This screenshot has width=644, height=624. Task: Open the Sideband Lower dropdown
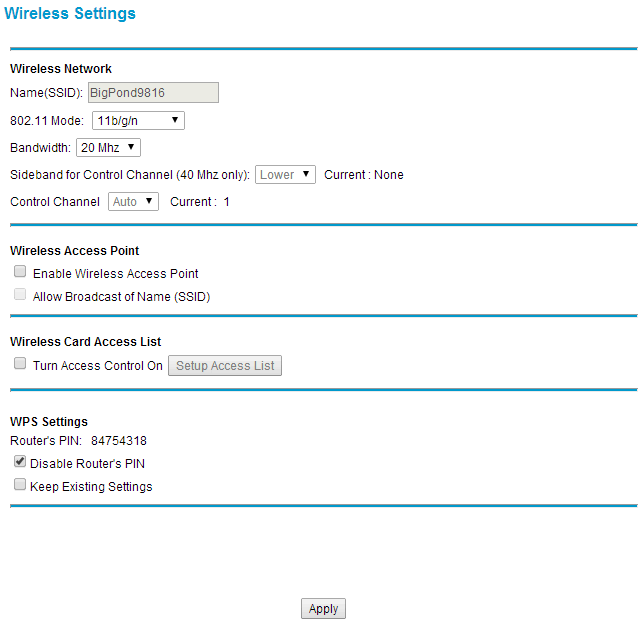click(285, 175)
